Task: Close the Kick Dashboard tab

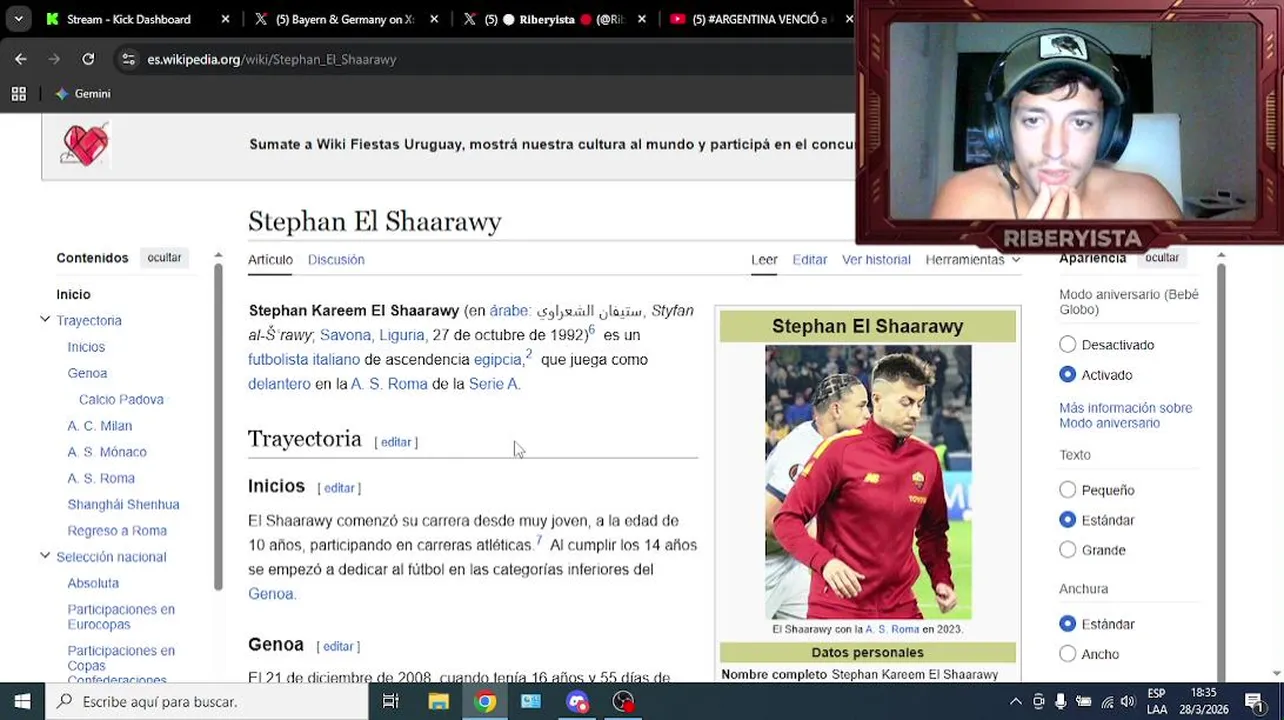Action: (x=225, y=19)
